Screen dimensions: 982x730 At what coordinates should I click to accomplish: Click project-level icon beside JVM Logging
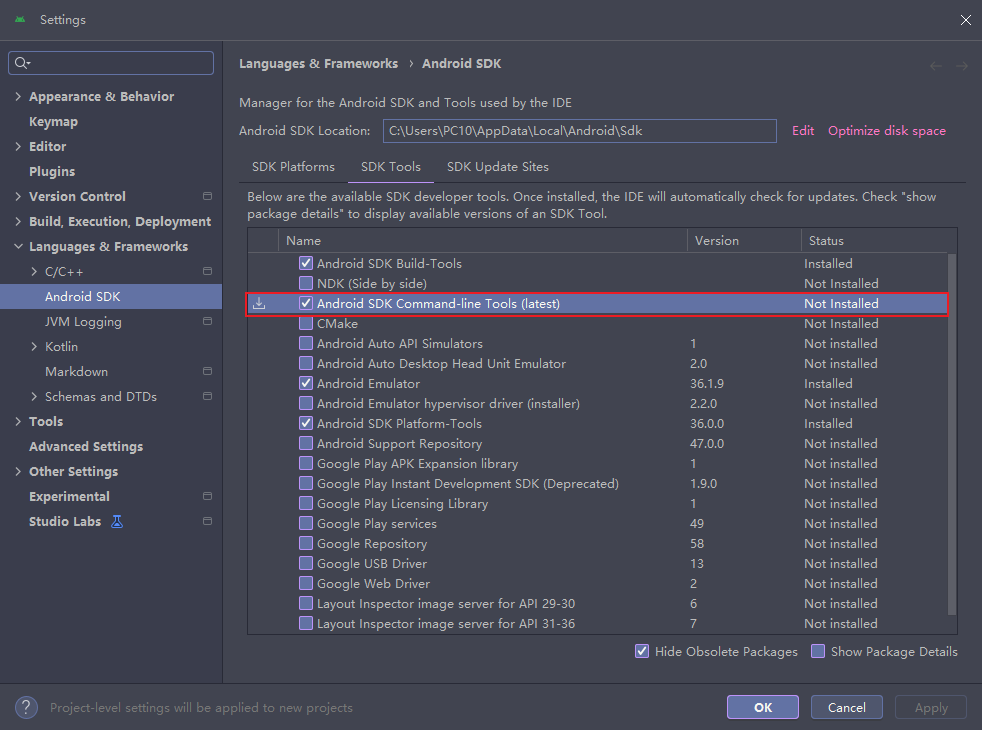(207, 321)
